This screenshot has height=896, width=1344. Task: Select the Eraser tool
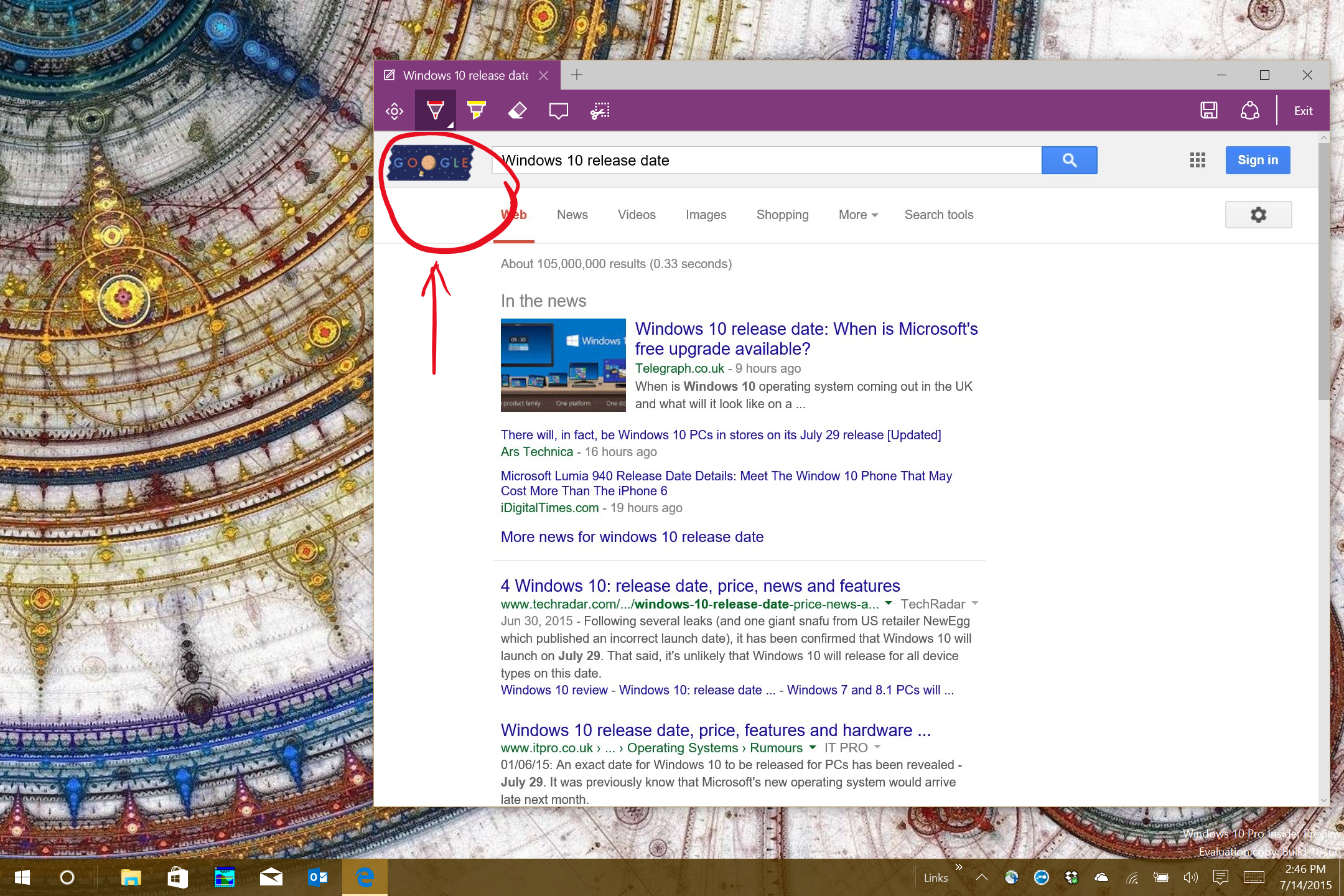point(518,111)
